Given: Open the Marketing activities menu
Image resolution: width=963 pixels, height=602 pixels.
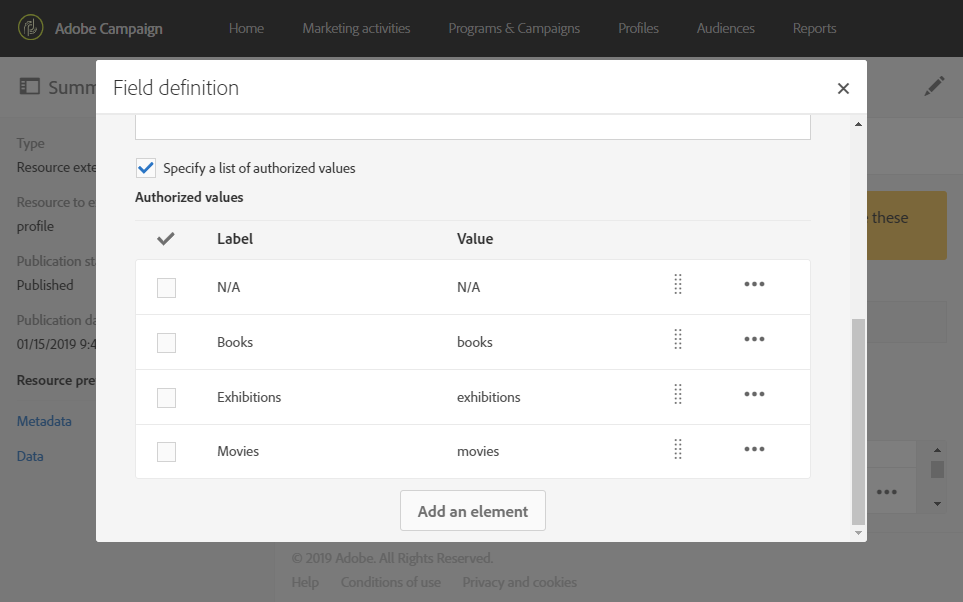Looking at the screenshot, I should pyautogui.click(x=356, y=28).
